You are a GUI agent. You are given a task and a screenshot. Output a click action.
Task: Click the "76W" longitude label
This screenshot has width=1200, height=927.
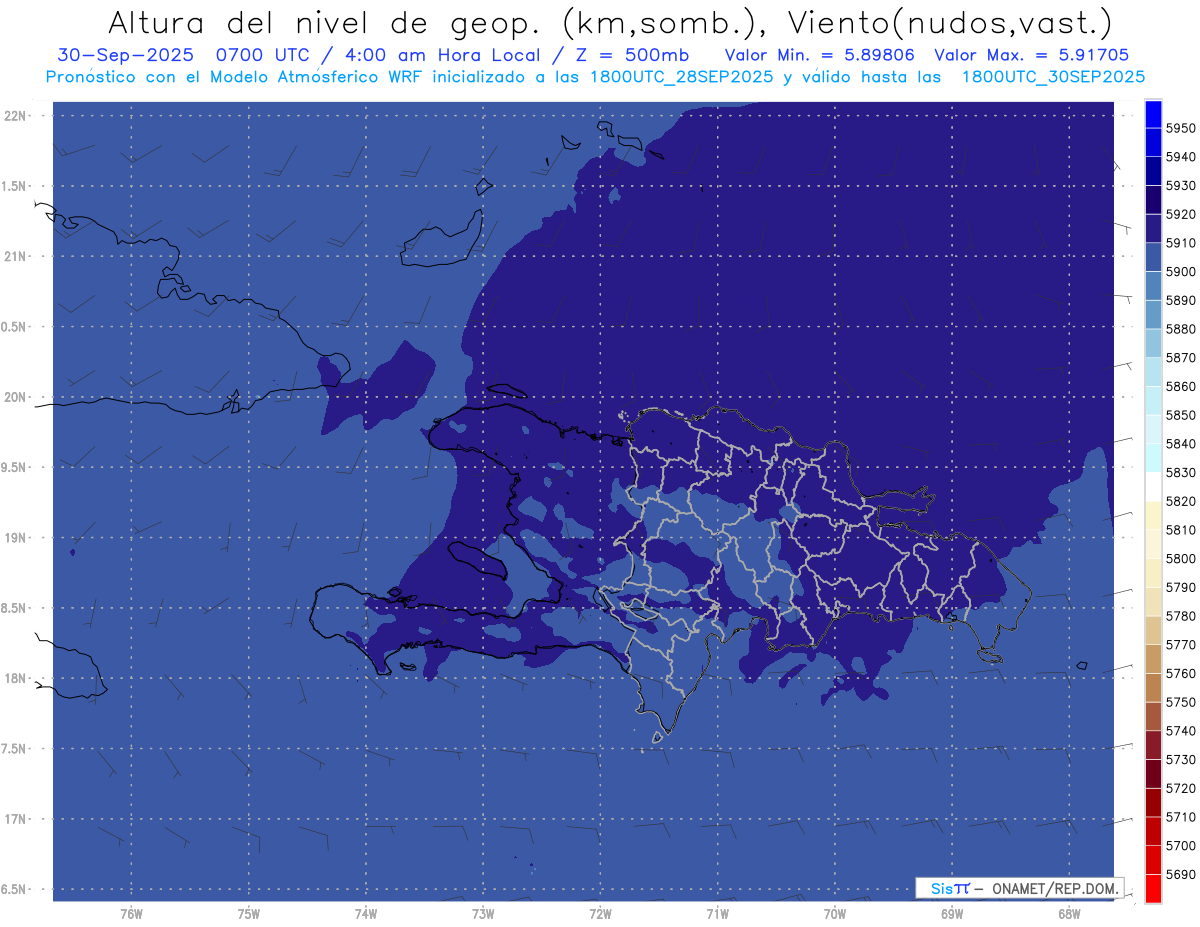pyautogui.click(x=131, y=914)
